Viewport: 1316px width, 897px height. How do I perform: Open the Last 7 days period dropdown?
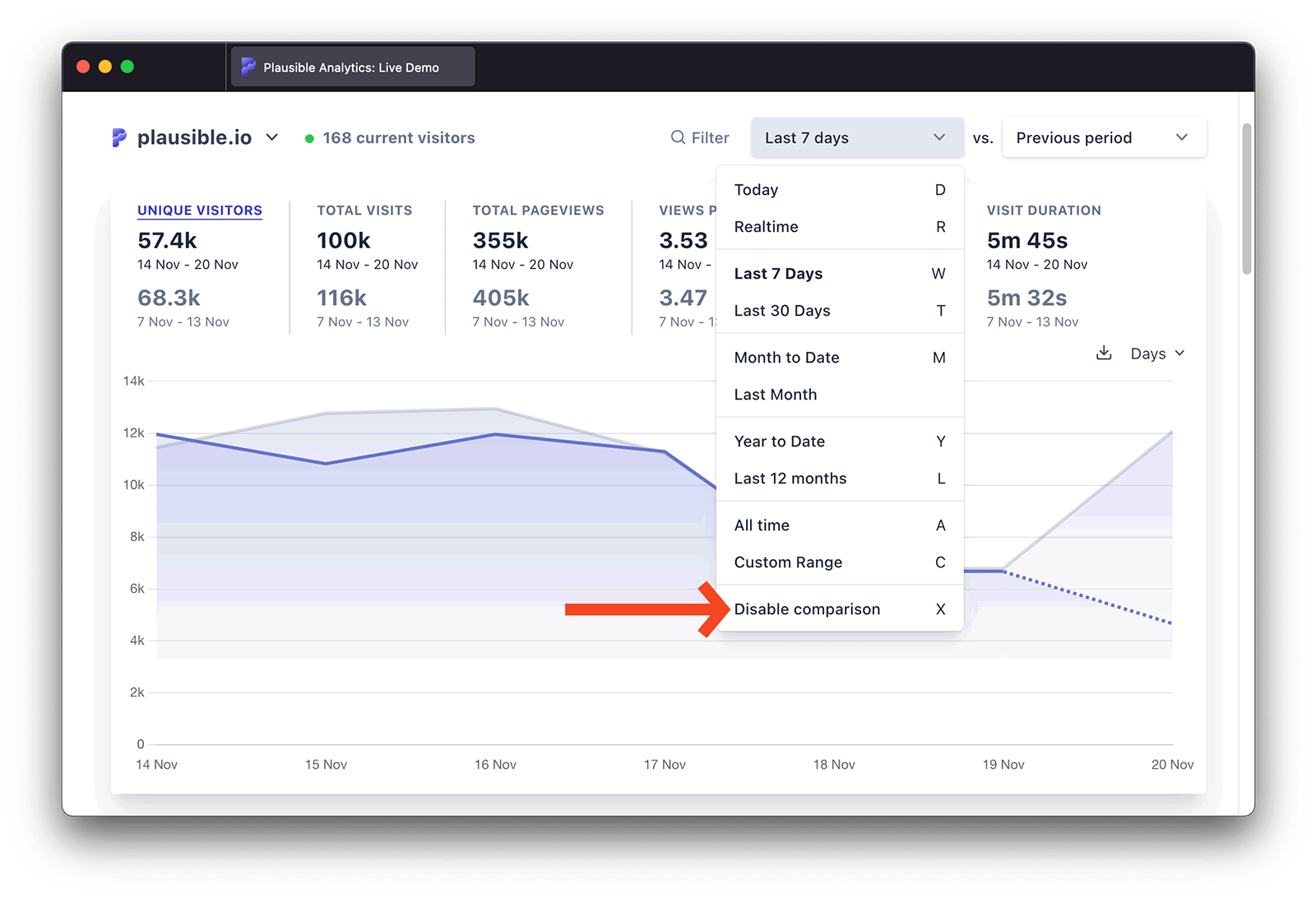[856, 137]
